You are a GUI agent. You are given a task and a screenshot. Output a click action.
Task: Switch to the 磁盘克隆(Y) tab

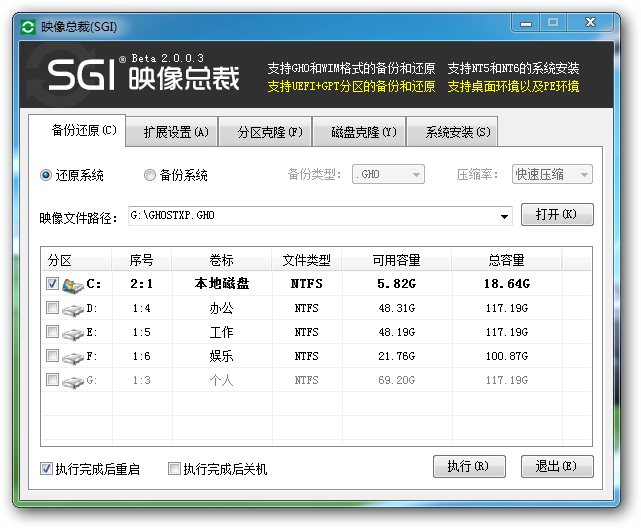click(359, 132)
